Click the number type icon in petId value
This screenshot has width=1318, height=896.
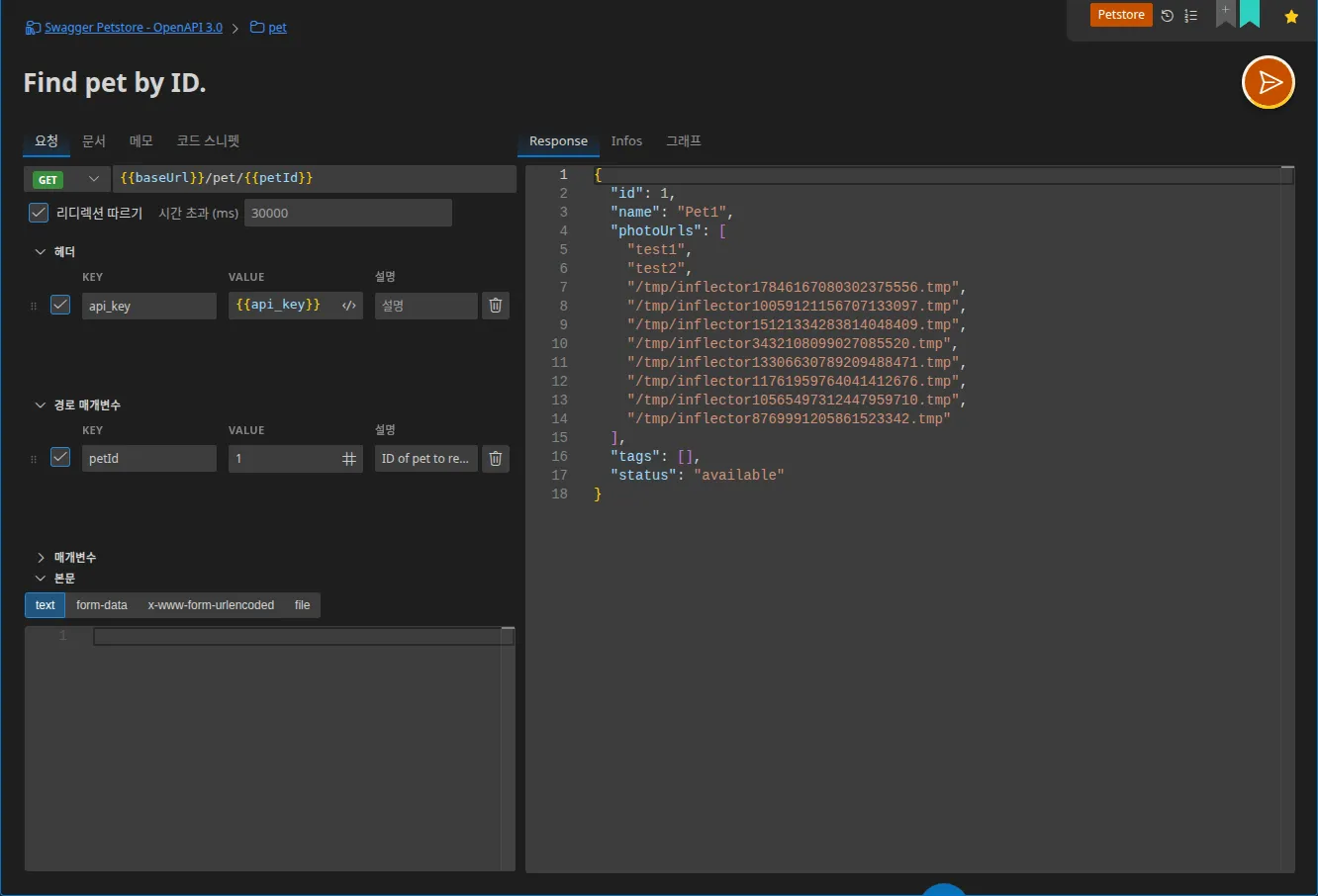pos(349,459)
